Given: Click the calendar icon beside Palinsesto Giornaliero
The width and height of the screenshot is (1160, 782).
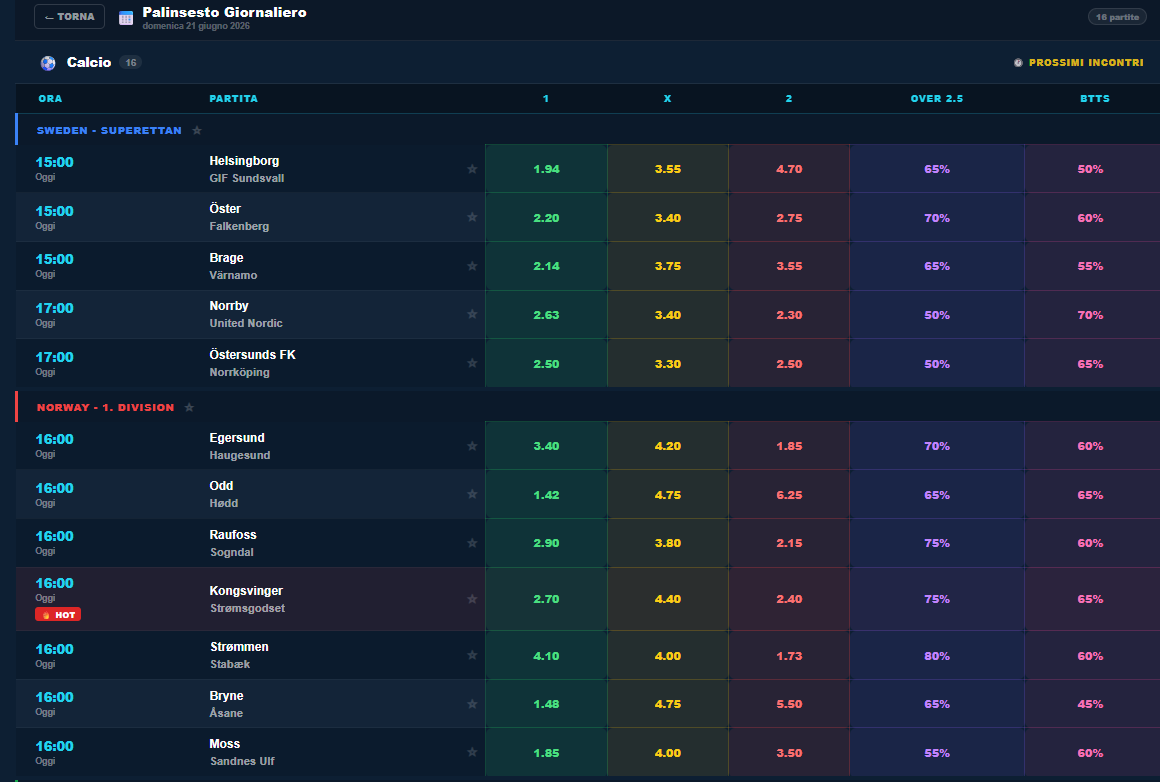Looking at the screenshot, I should (126, 18).
